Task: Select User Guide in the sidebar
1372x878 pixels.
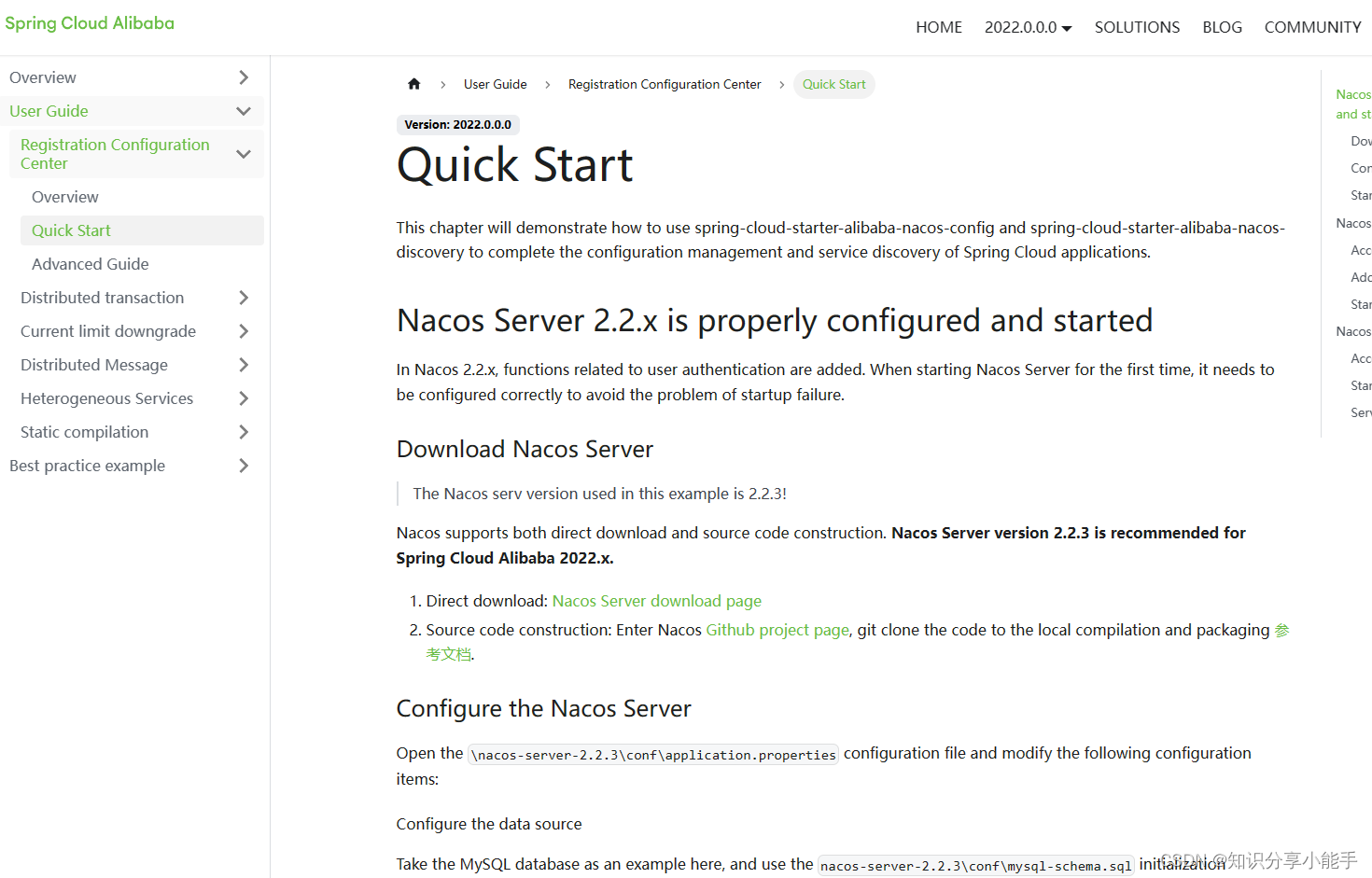Action: pyautogui.click(x=49, y=111)
